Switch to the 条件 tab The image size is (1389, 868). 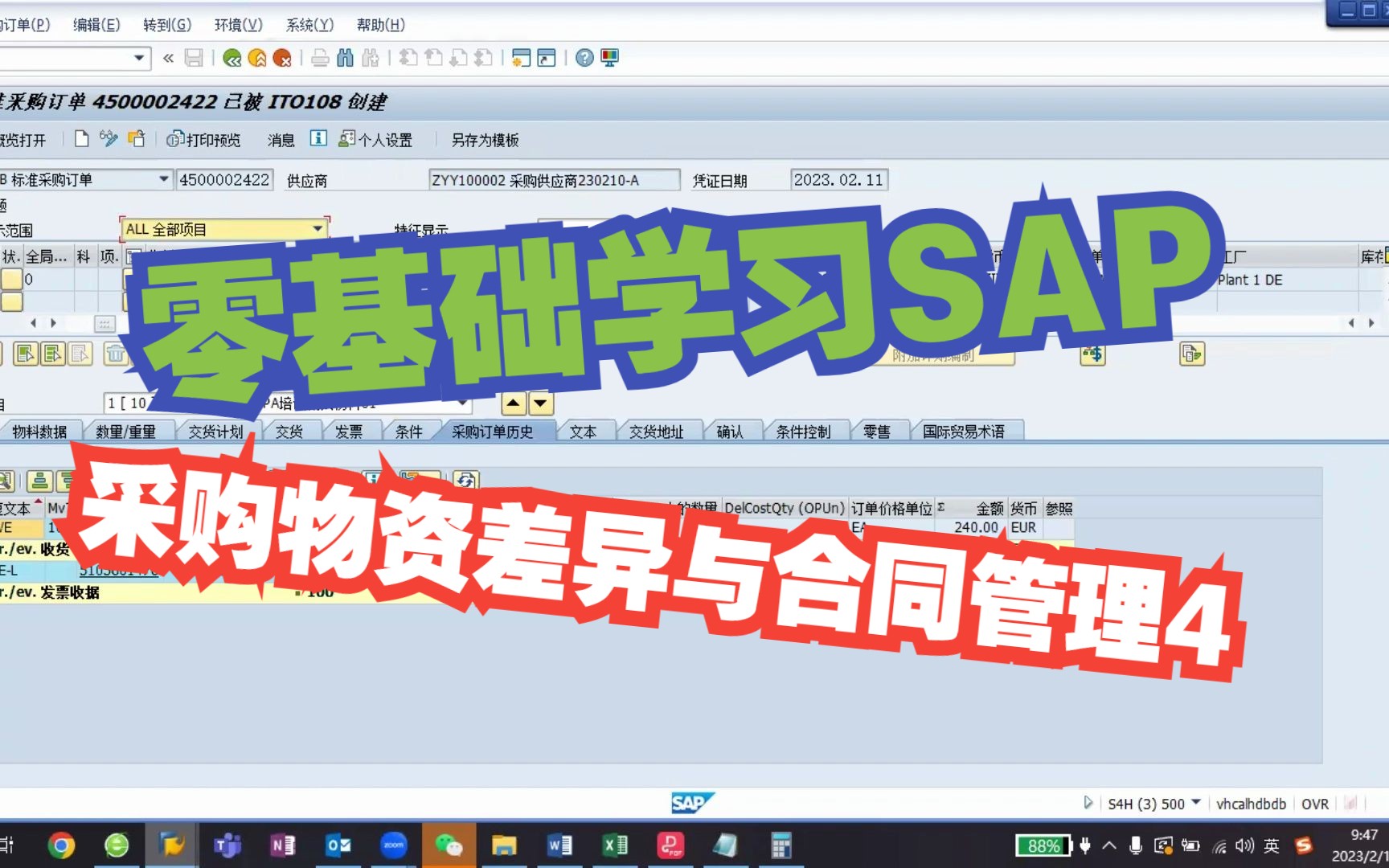tap(408, 431)
